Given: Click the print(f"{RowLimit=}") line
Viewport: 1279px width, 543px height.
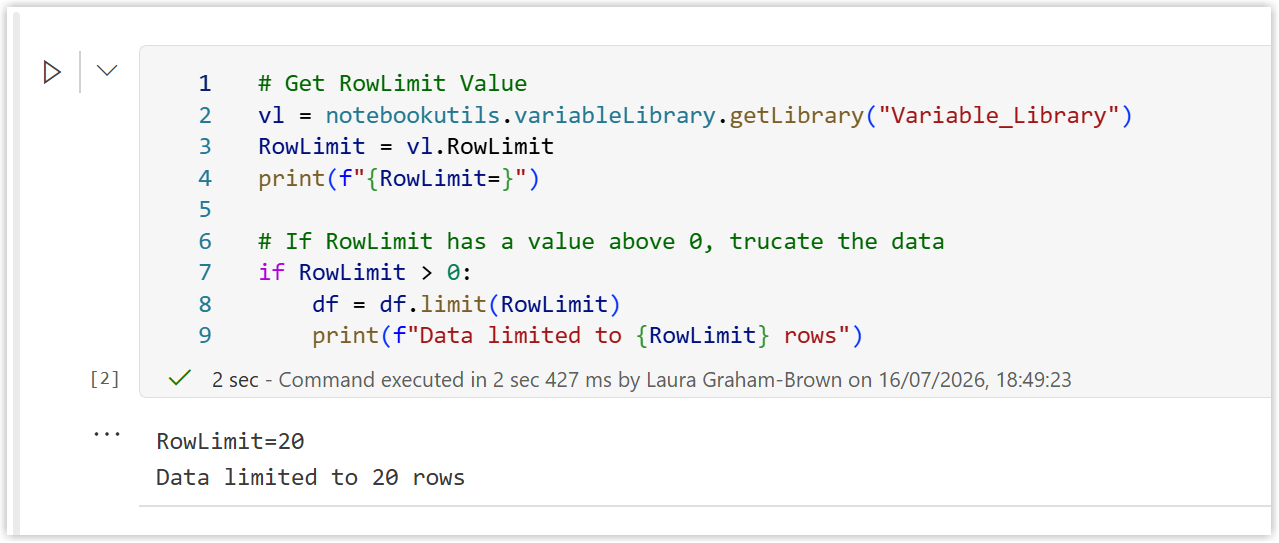Looking at the screenshot, I should pyautogui.click(x=399, y=179).
